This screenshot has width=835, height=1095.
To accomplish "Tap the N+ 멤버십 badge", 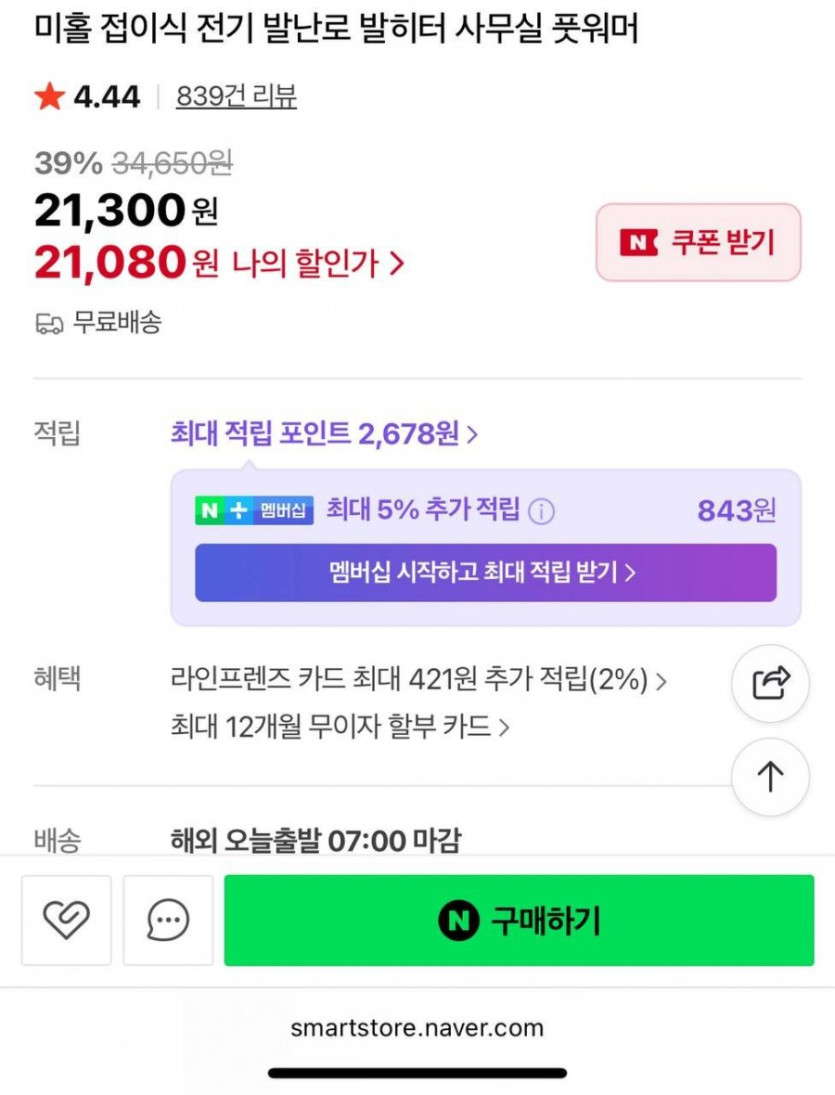I will point(254,511).
